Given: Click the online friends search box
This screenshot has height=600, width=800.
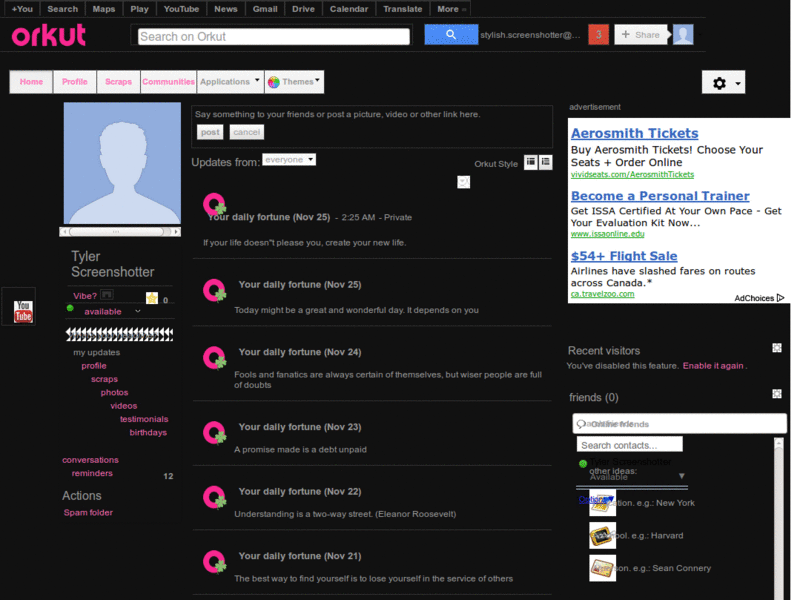Looking at the screenshot, I should pos(679,423).
